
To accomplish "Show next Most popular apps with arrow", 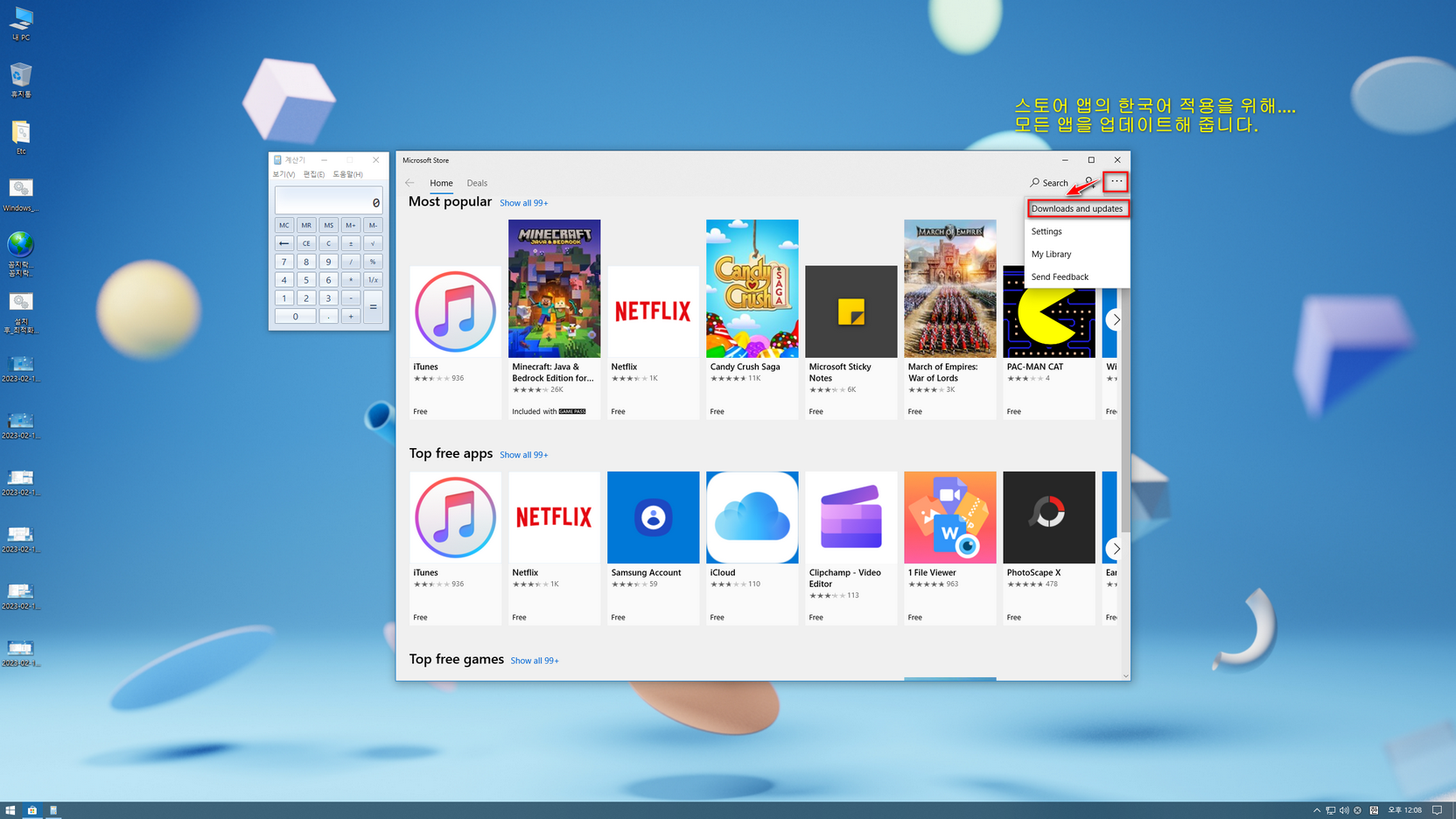I will pyautogui.click(x=1115, y=319).
